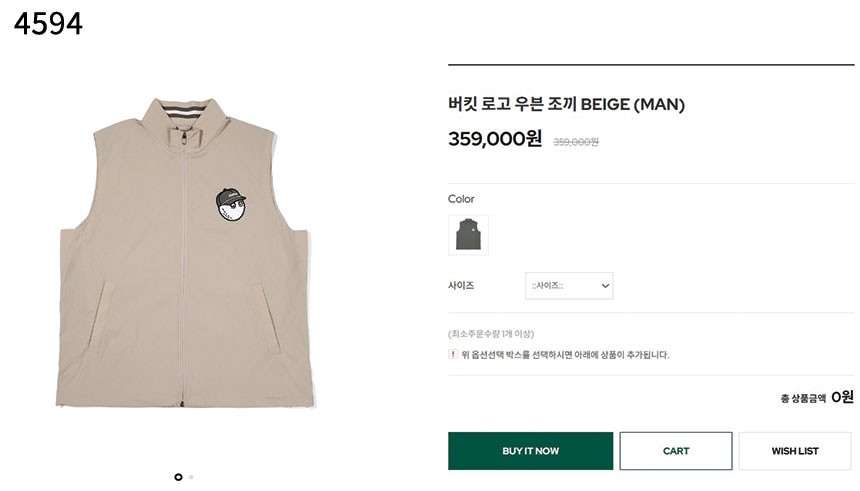860x491 pixels.
Task: Click the Color label
Action: (461, 199)
